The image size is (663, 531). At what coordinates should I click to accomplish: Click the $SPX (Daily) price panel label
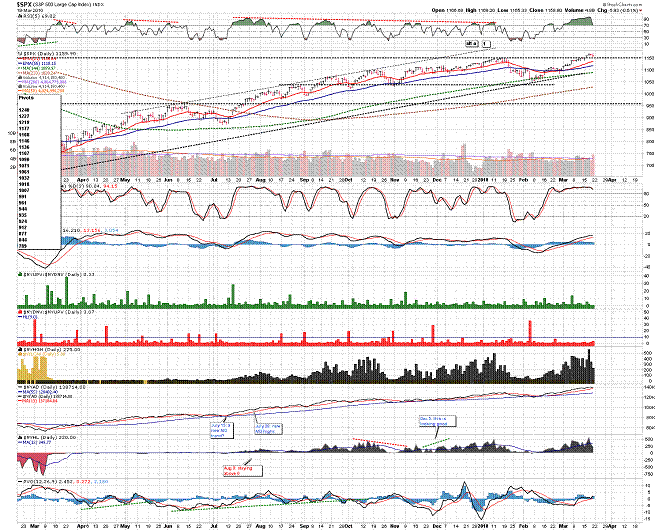49,54
